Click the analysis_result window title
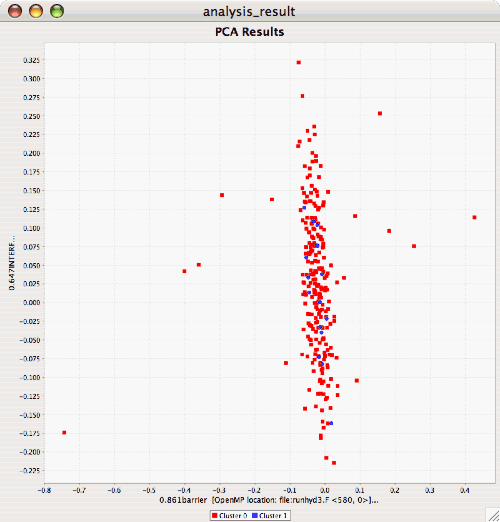Image resolution: width=500 pixels, height=522 pixels. click(249, 12)
